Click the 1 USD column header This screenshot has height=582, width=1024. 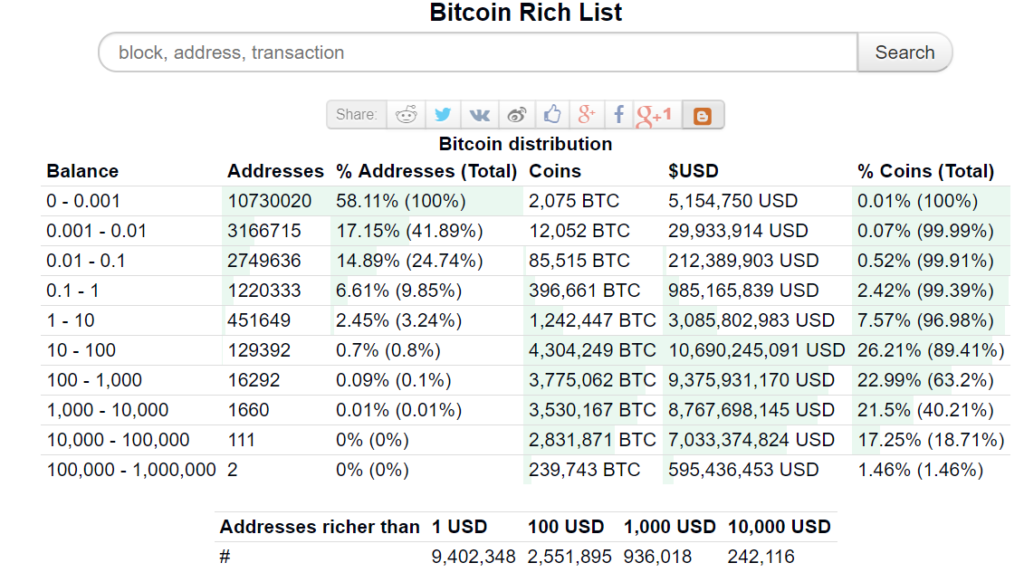pyautogui.click(x=459, y=527)
